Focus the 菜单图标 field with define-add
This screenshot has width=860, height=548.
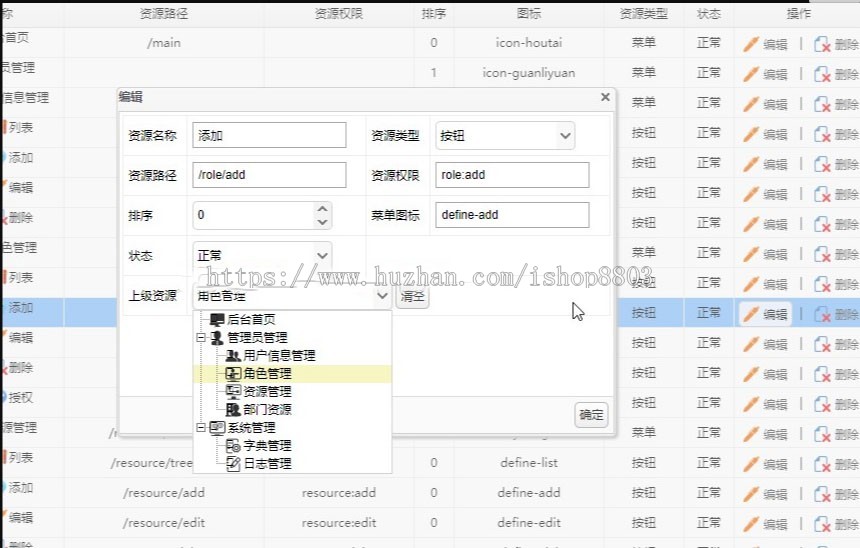(512, 215)
